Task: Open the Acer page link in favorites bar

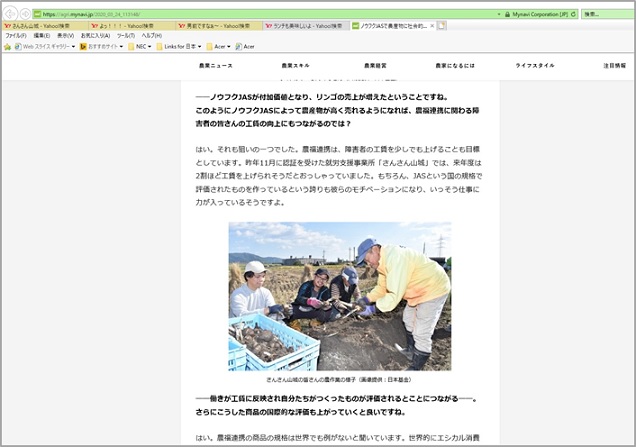Action: (245, 47)
